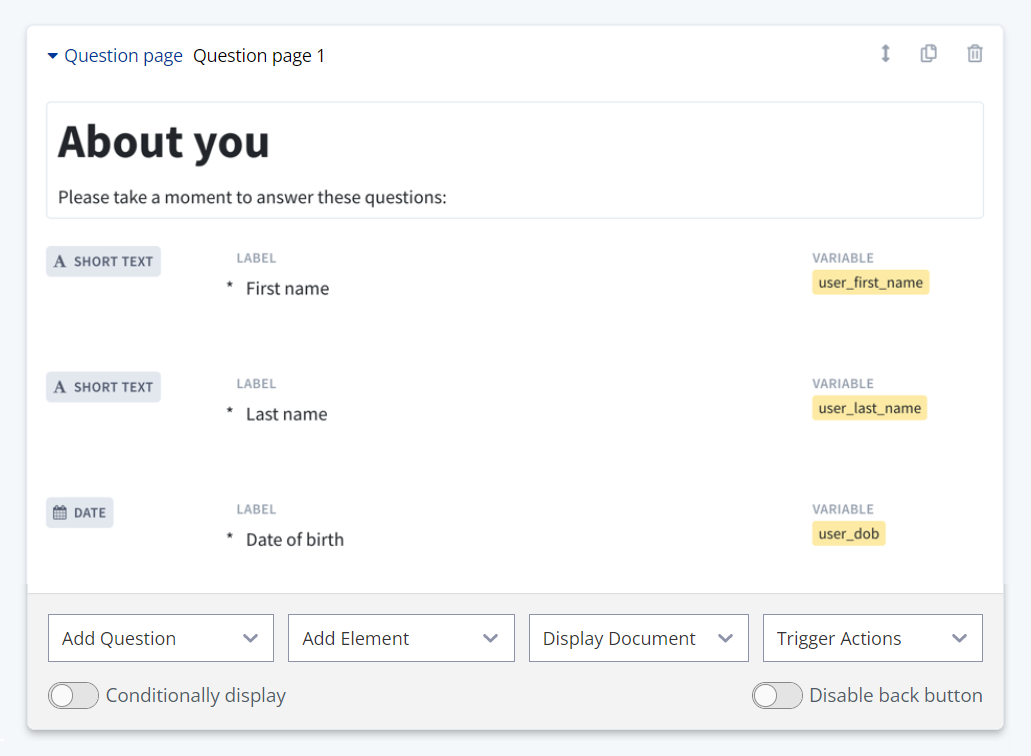
Task: Select the Date of birth label
Action: (295, 539)
